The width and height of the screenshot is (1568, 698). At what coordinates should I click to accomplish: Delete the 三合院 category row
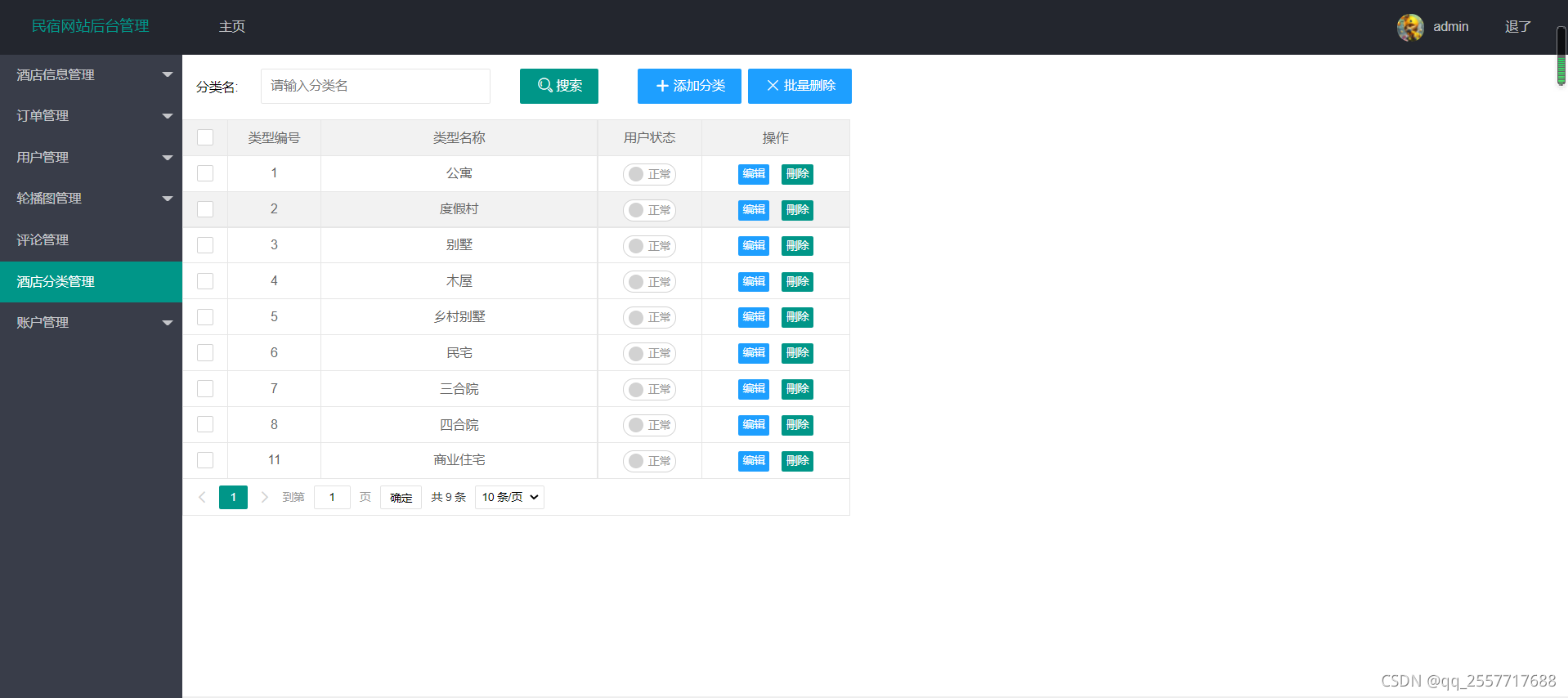click(797, 389)
